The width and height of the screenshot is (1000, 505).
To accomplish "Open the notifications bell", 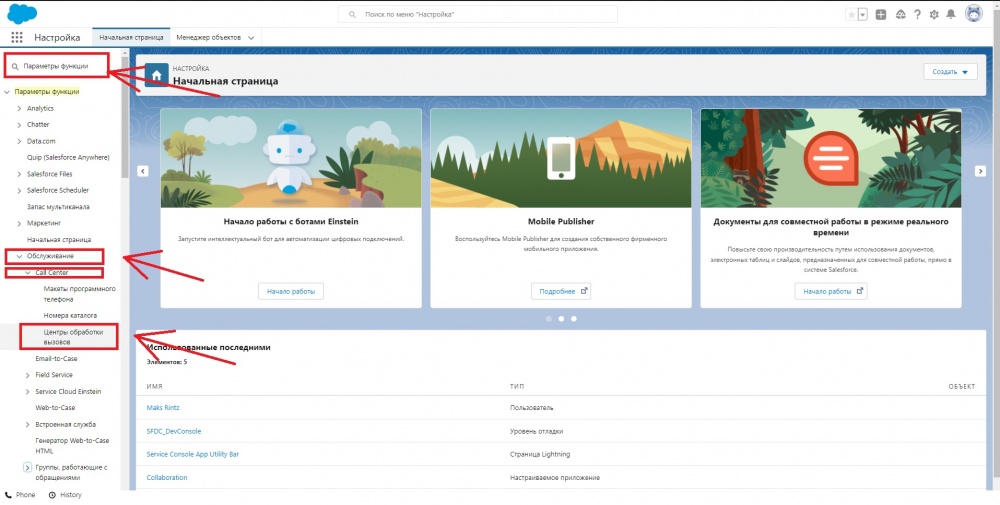I will [951, 15].
